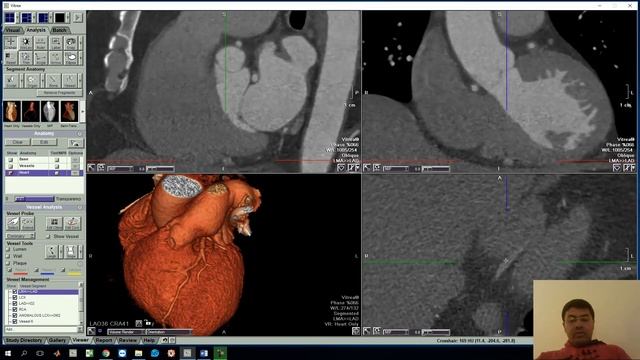
Task: Enable the Wall checkbox
Action: [x=8, y=256]
